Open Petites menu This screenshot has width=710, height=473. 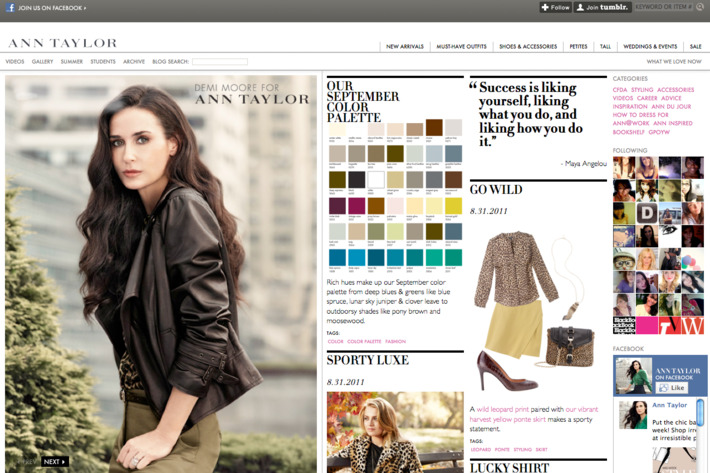[578, 46]
